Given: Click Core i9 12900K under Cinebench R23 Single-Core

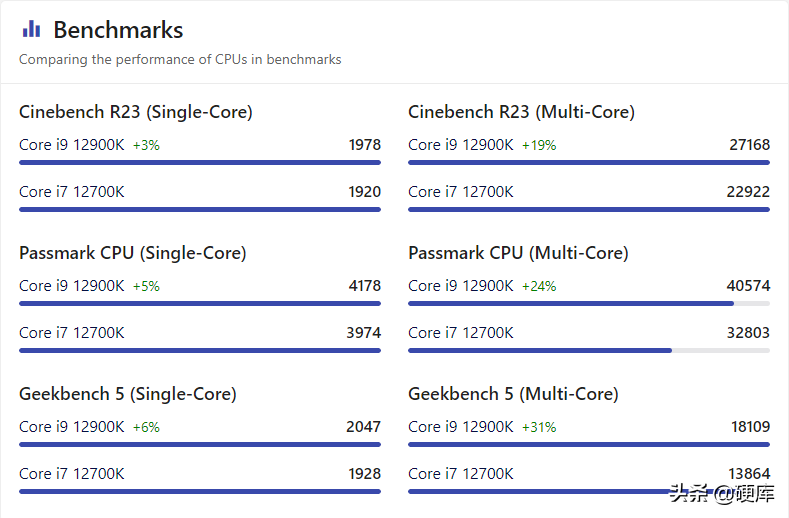Looking at the screenshot, I should (x=71, y=145).
